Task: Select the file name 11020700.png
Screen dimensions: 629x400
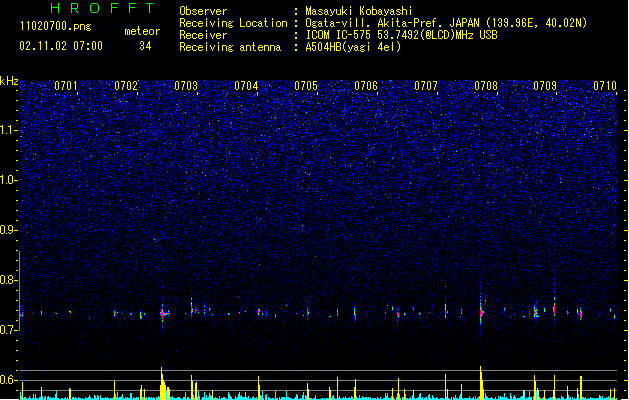Action: 56,27
